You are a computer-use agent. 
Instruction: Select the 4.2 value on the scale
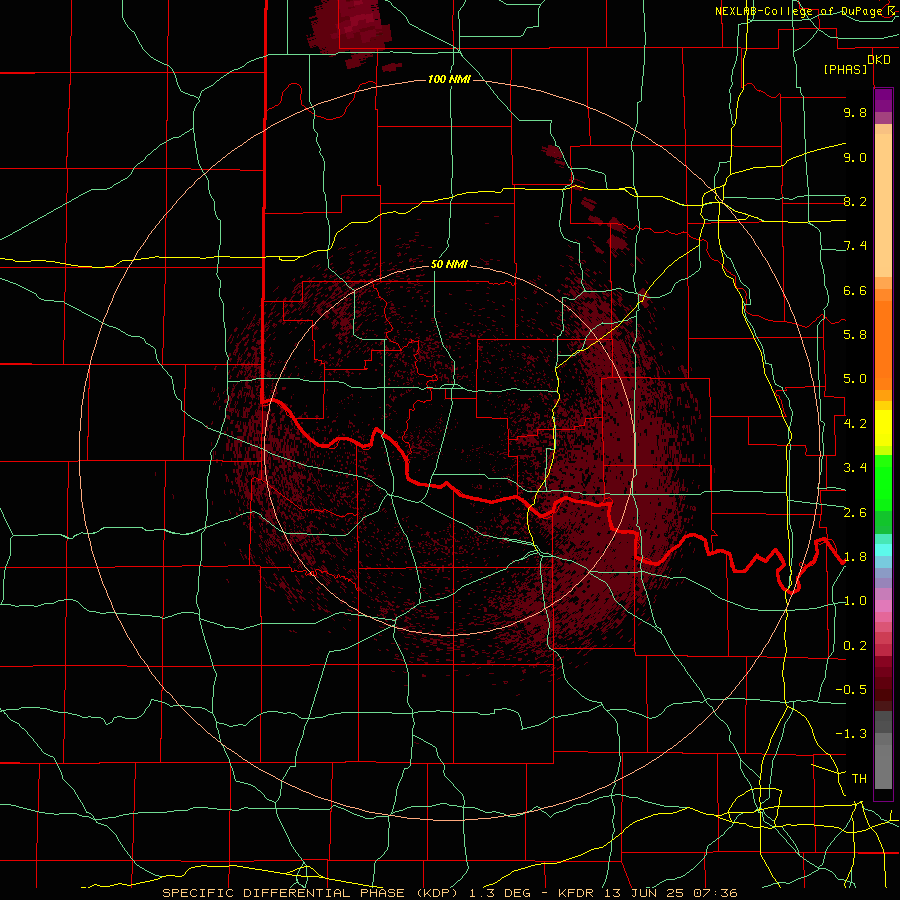(x=855, y=424)
